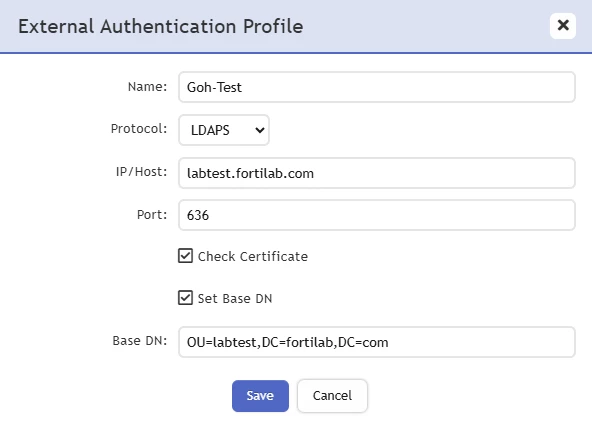Viewport: 592px width, 430px height.
Task: Save the authentication profile
Action: (260, 396)
